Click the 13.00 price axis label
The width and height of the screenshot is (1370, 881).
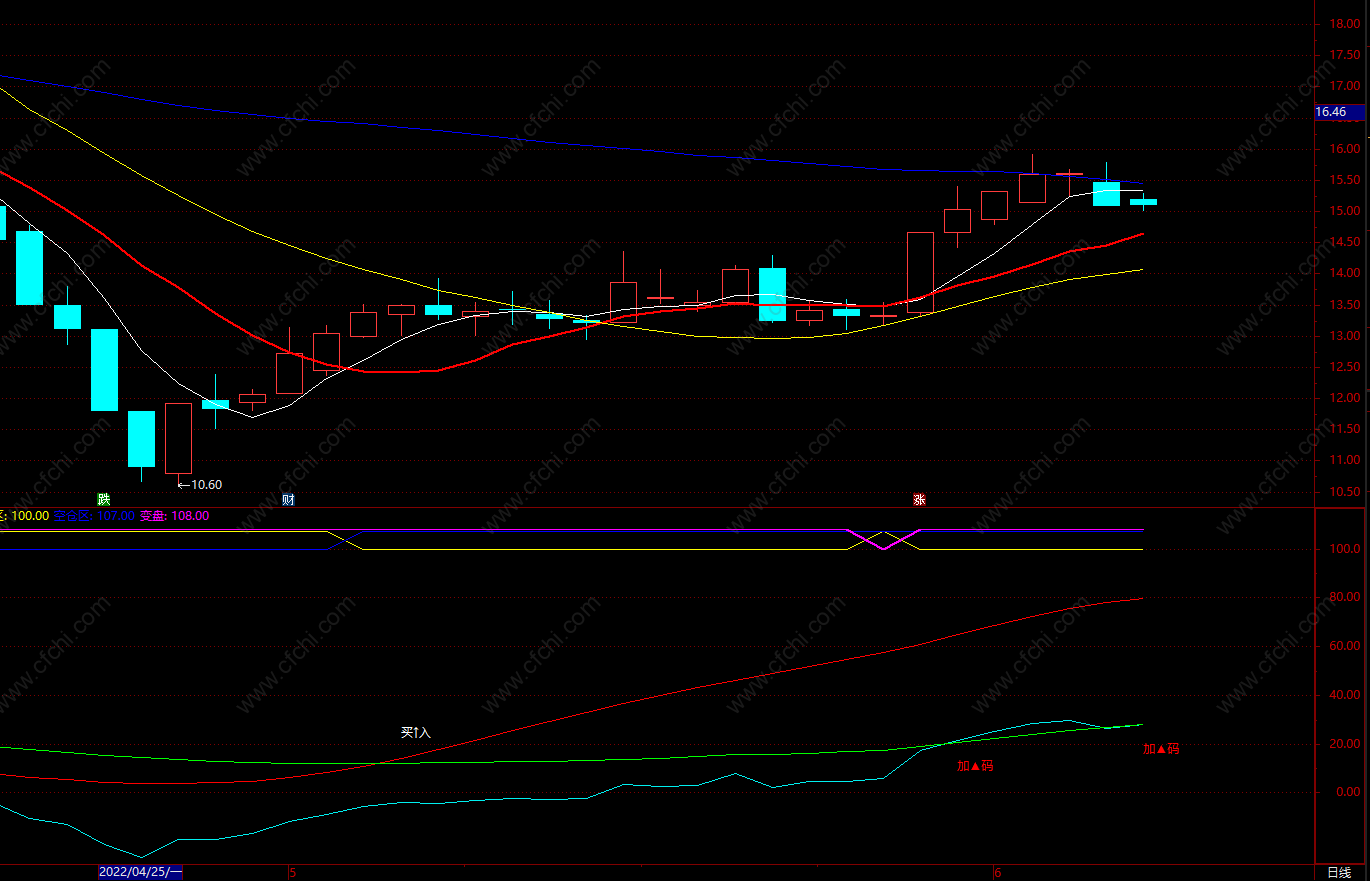pos(1344,336)
